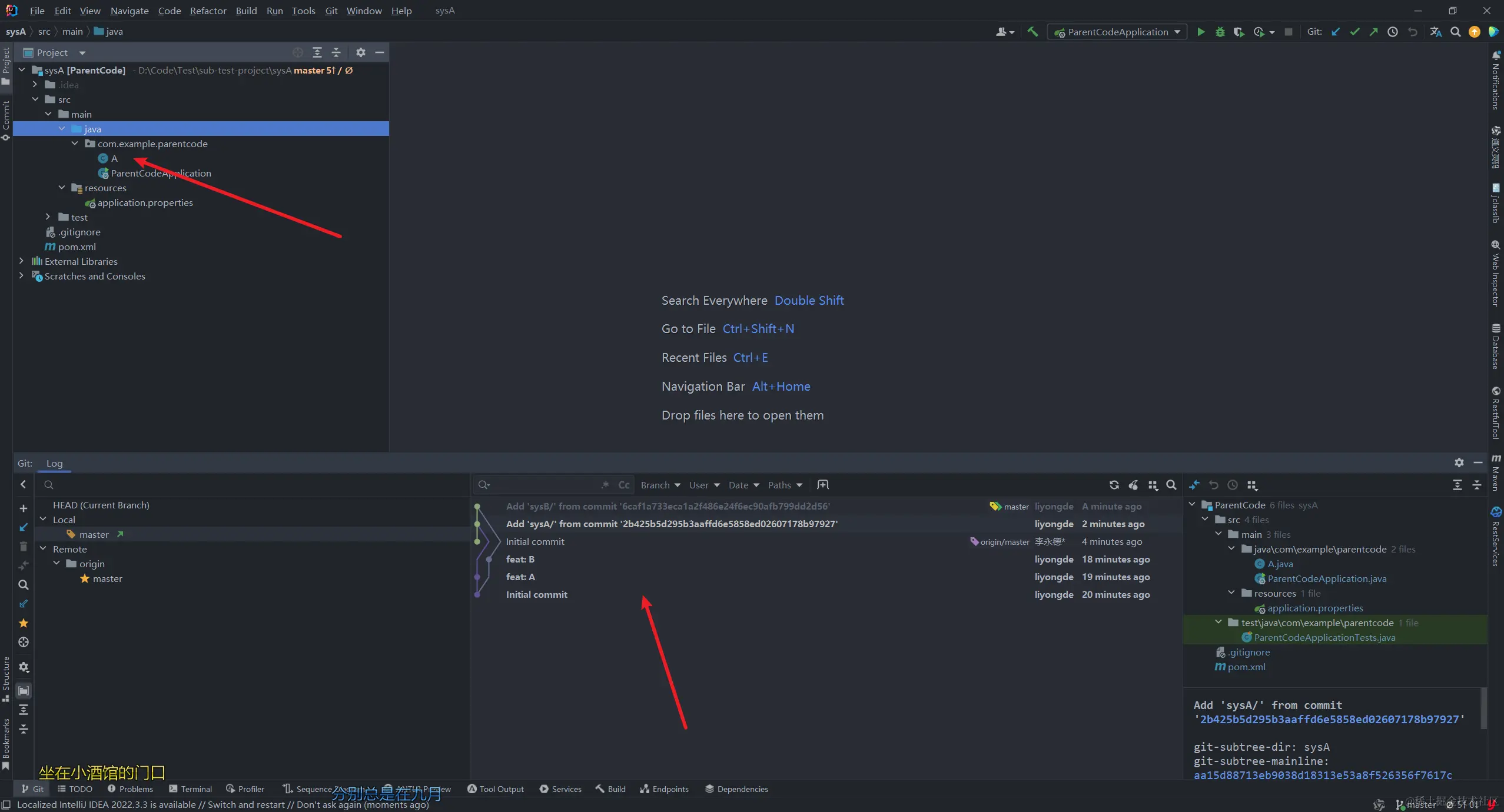Select the 'feat: B' commit row
The width and height of the screenshot is (1504, 812).
click(827, 559)
